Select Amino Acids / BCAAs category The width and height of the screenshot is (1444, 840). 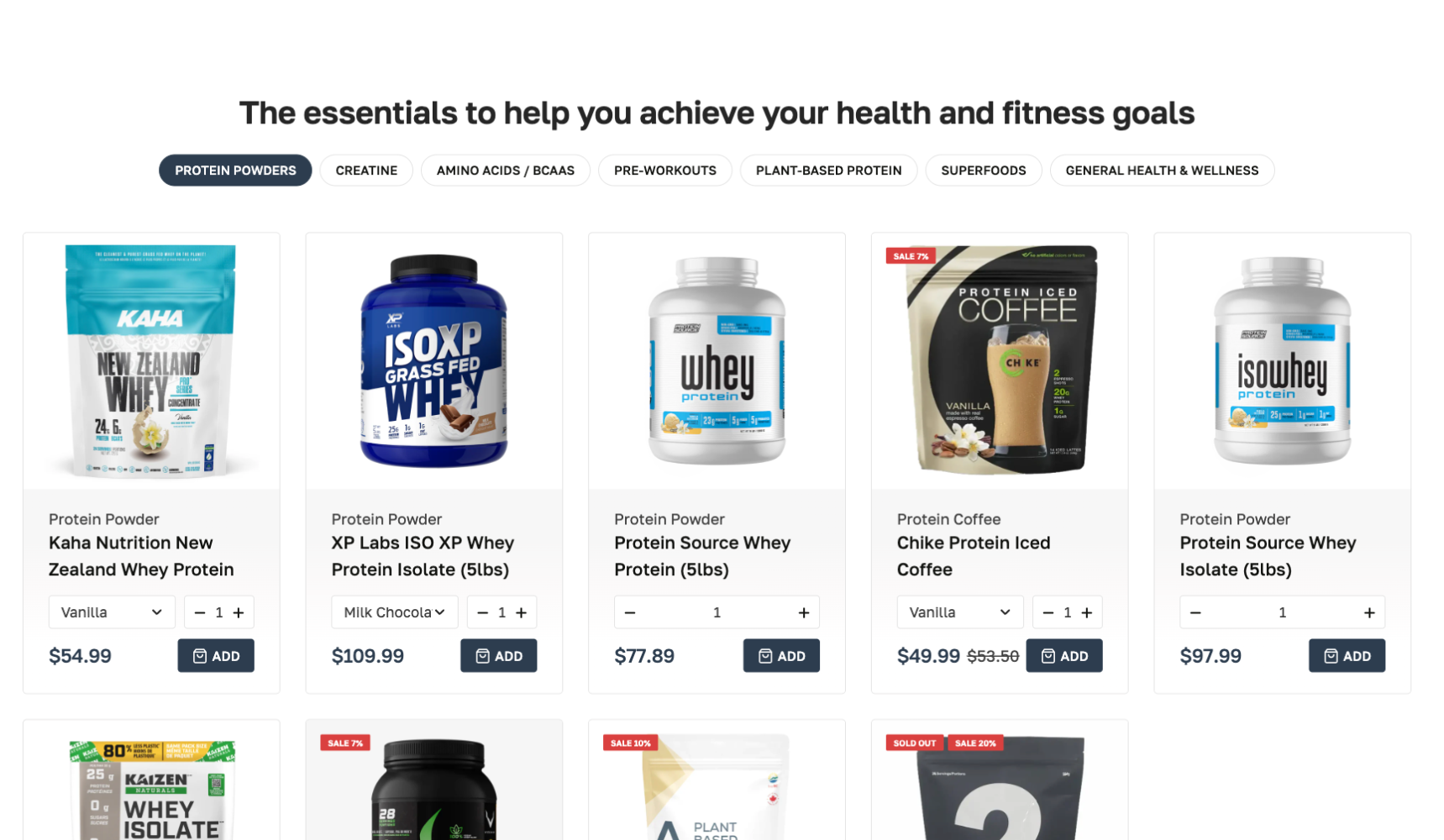[x=506, y=171]
